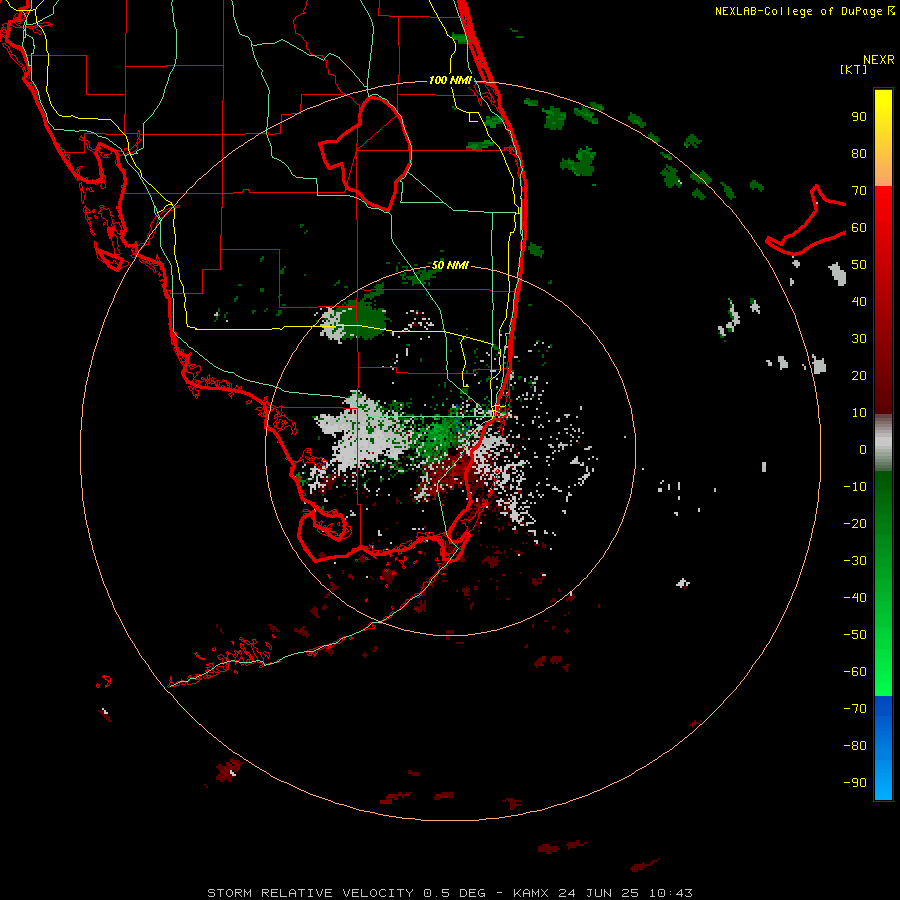900x900 pixels.
Task: Click the 20 value on velocity scale
Action: pyautogui.click(x=859, y=376)
